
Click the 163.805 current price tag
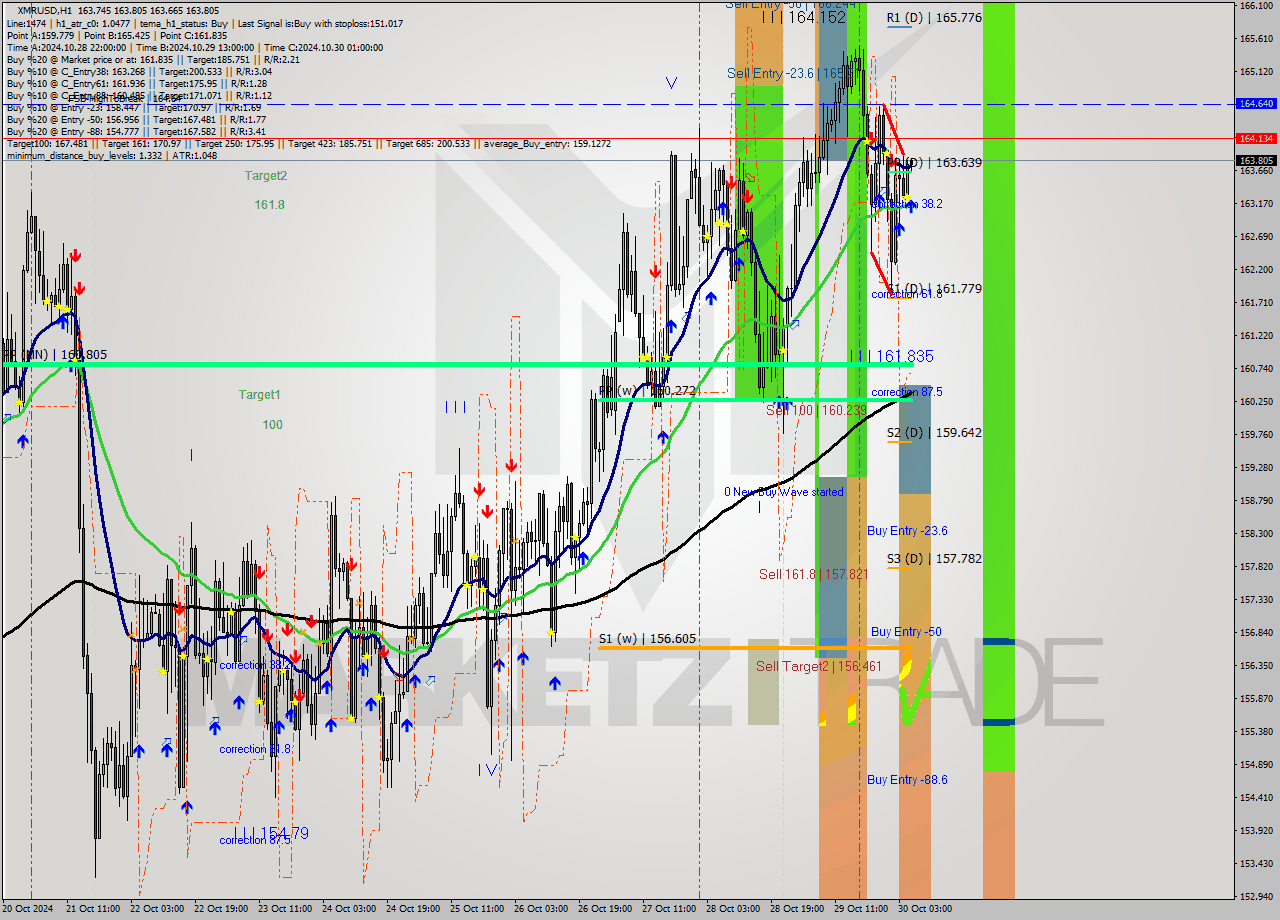tap(1256, 160)
